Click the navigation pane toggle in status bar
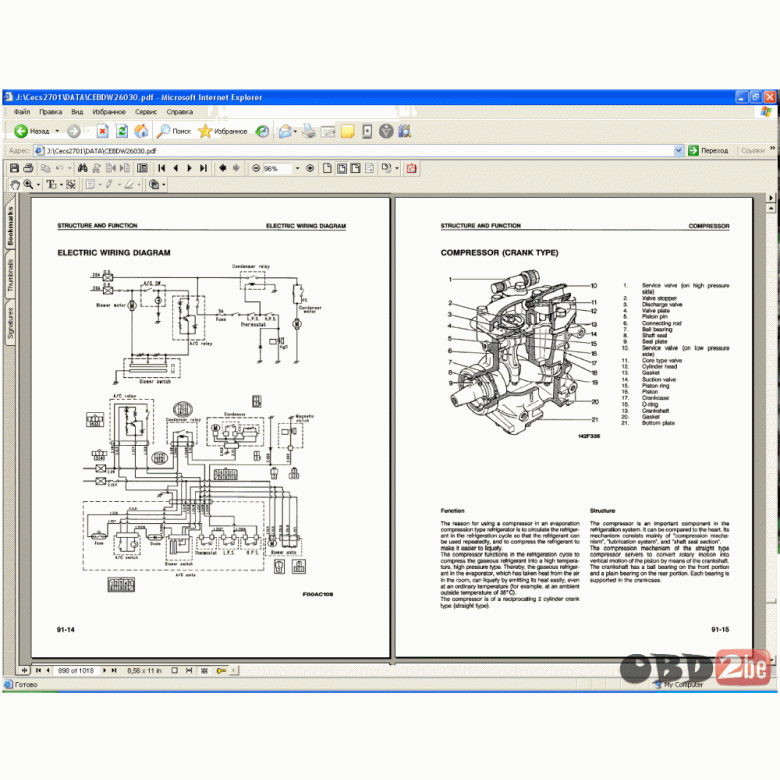The width and height of the screenshot is (780, 780). click(x=24, y=671)
